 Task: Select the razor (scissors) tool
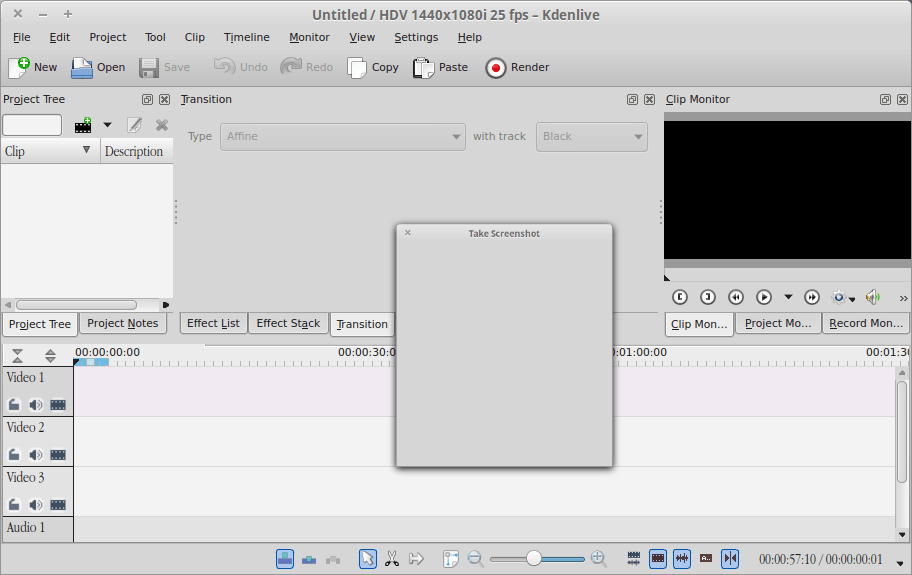[x=392, y=558]
